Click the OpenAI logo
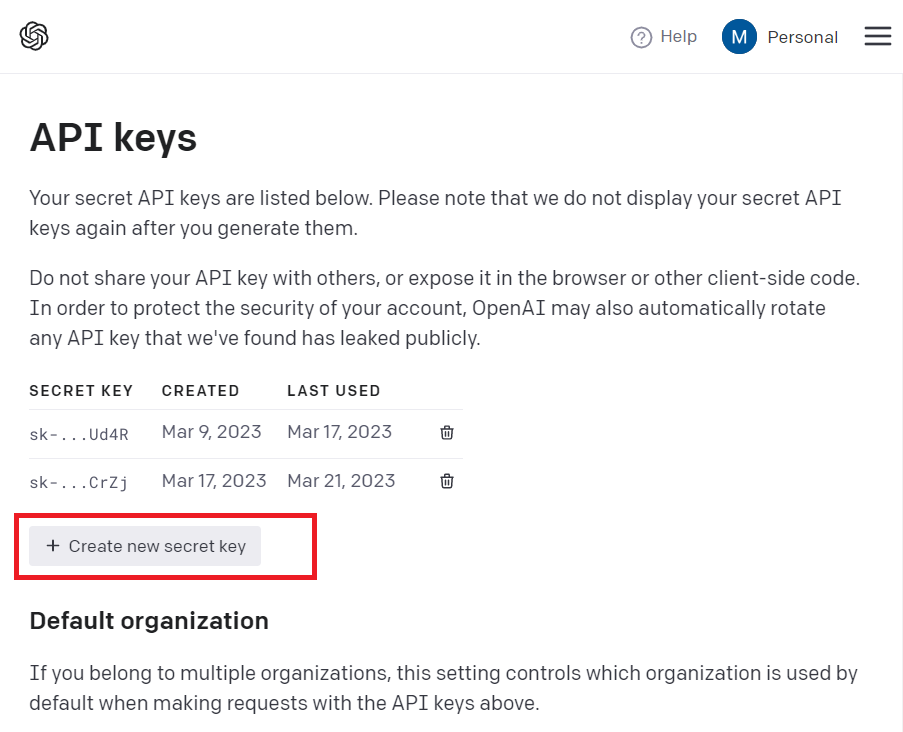The height and width of the screenshot is (732, 903). [34, 37]
